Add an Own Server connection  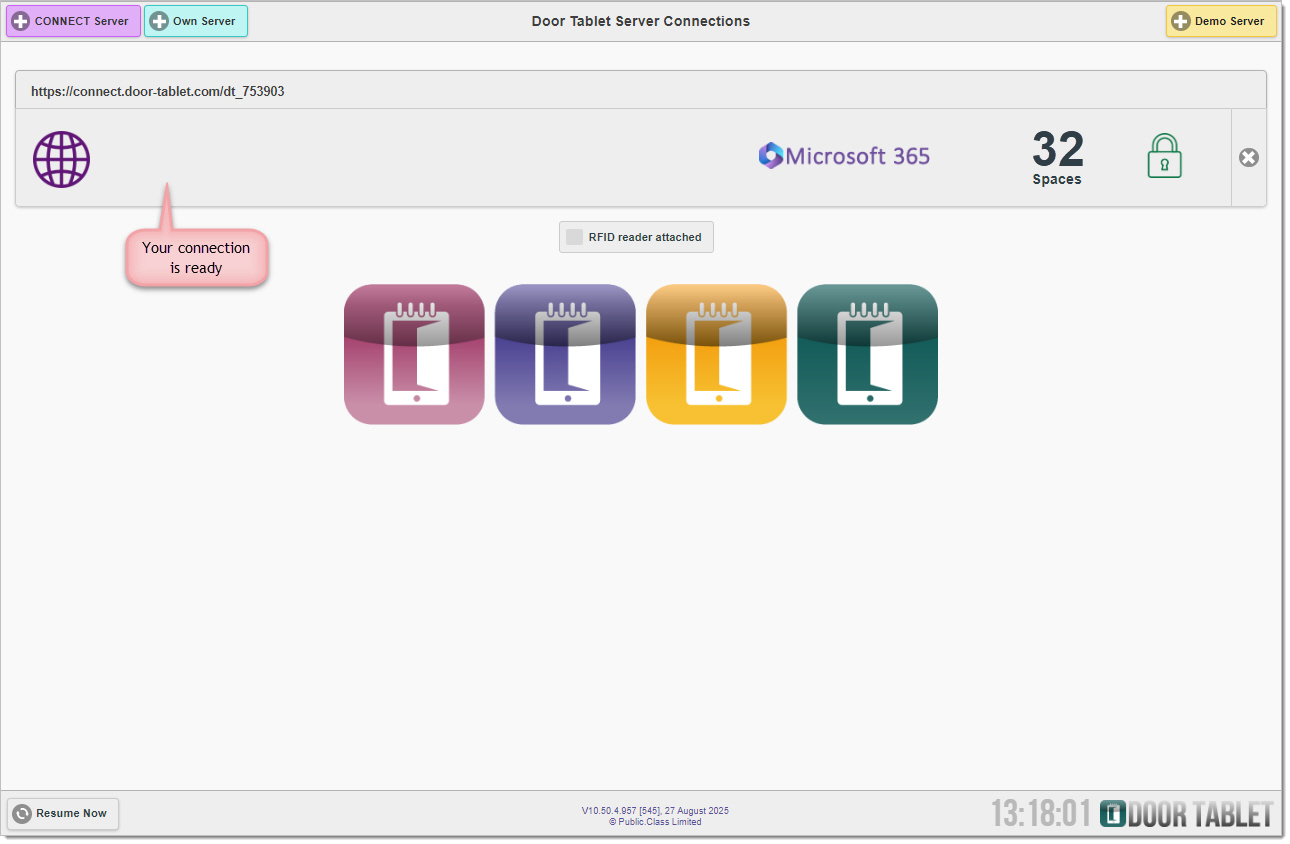(196, 21)
